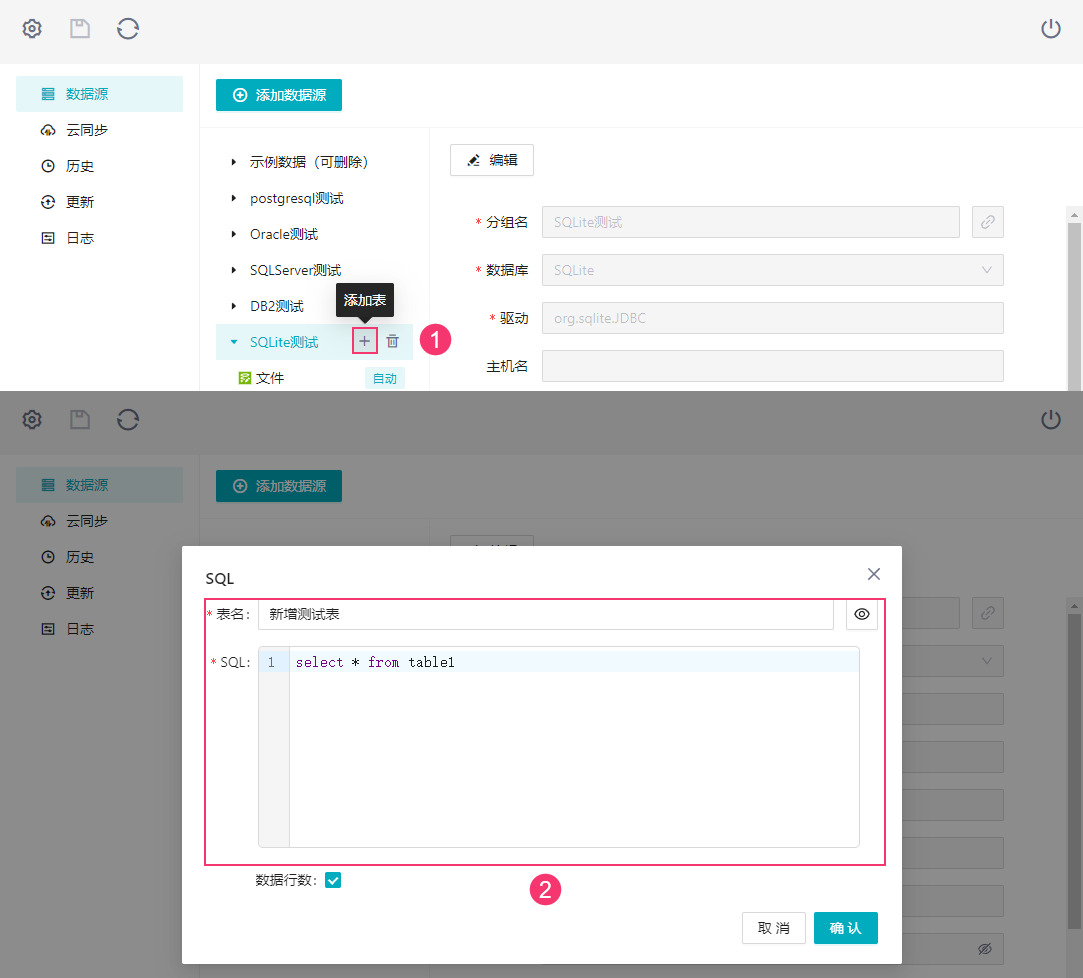Click the save disk icon in top toolbar

80,29
